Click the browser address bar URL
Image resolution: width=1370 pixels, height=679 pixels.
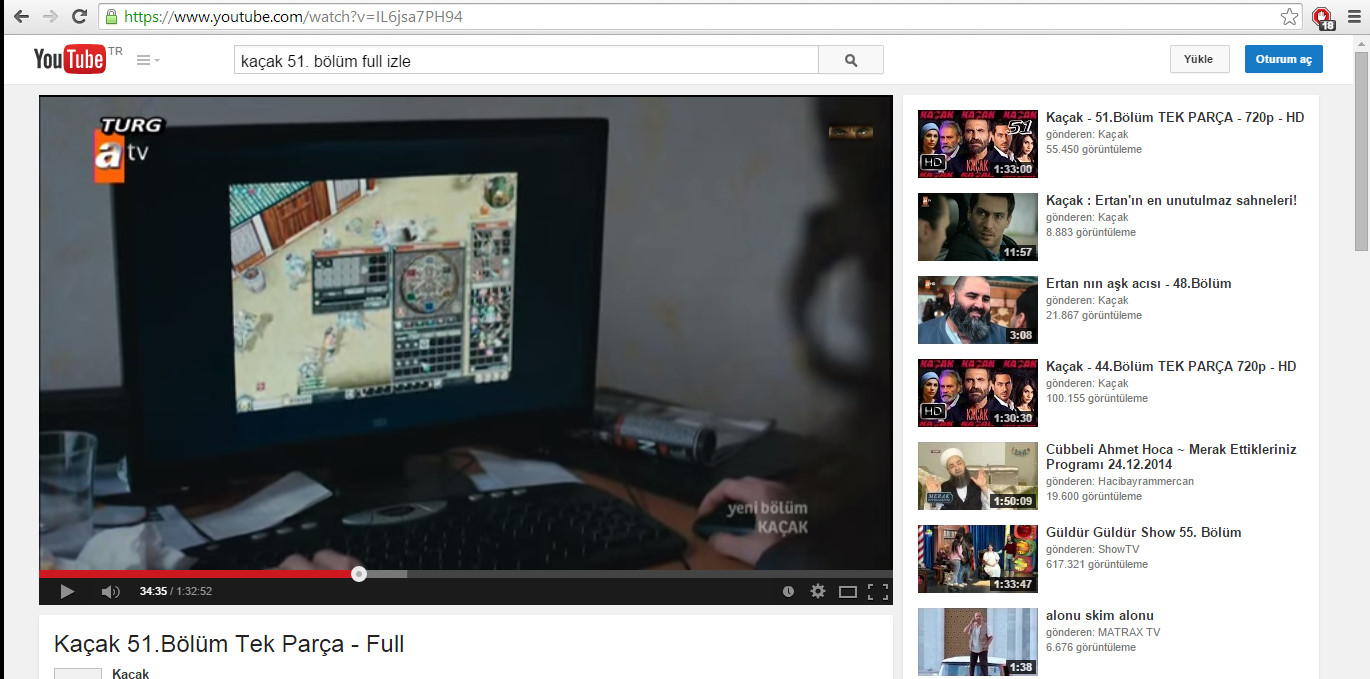pyautogui.click(x=293, y=17)
